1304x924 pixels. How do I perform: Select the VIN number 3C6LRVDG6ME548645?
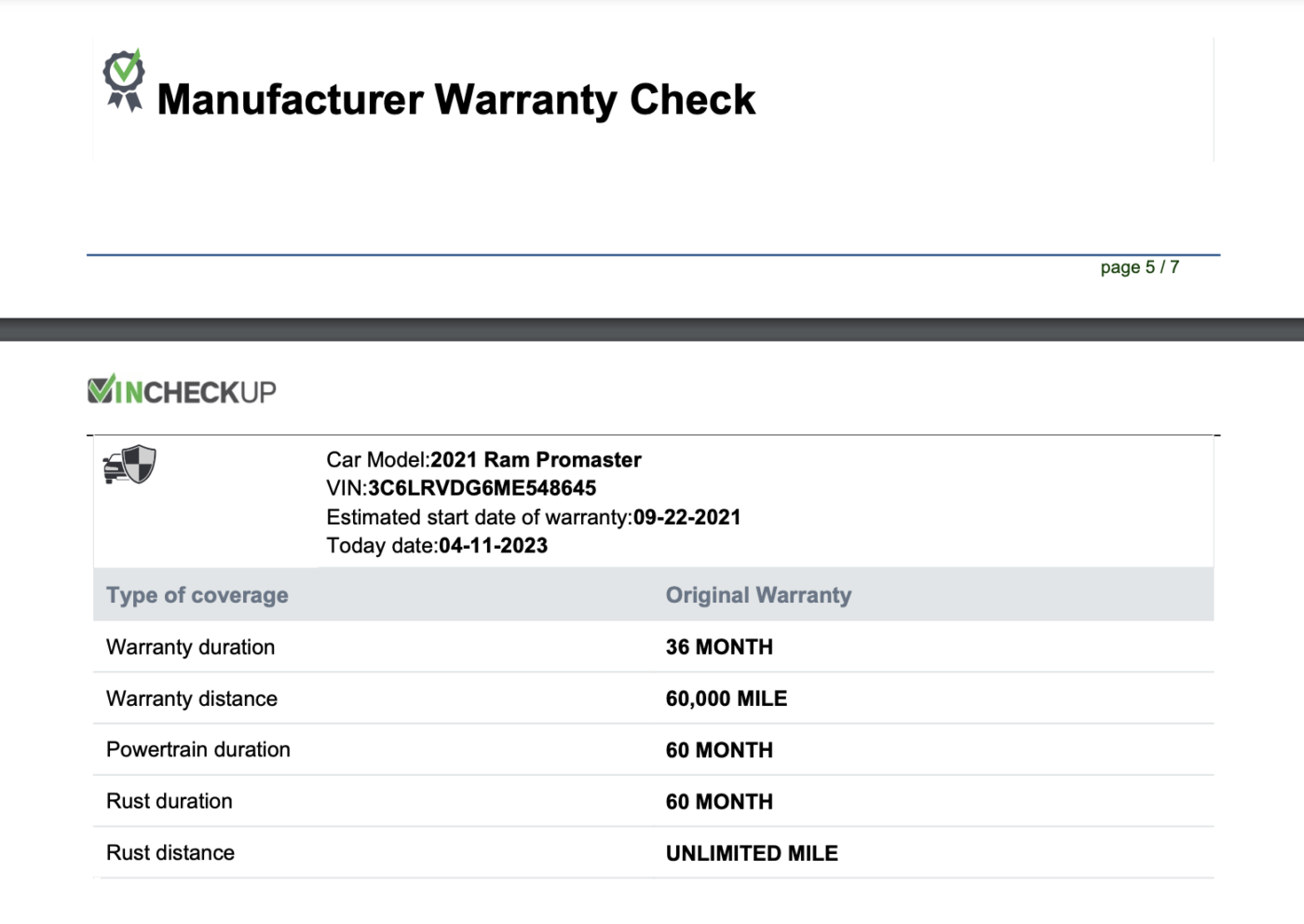482,488
